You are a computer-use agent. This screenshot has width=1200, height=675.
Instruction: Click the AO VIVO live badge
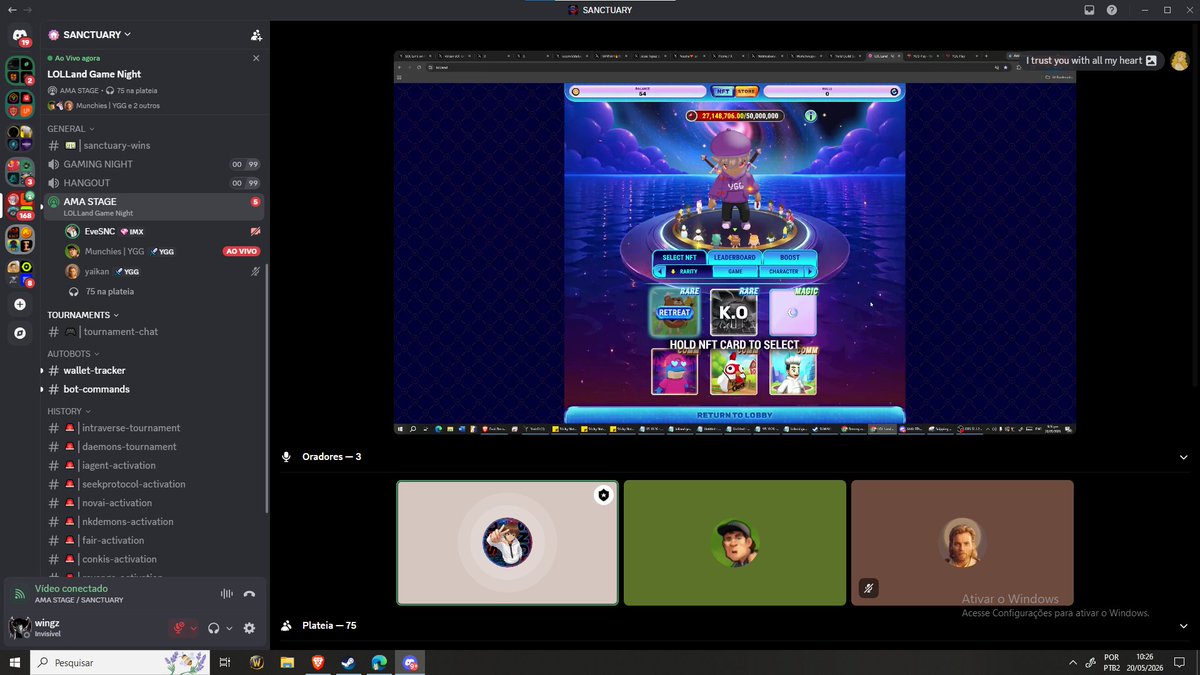point(241,251)
